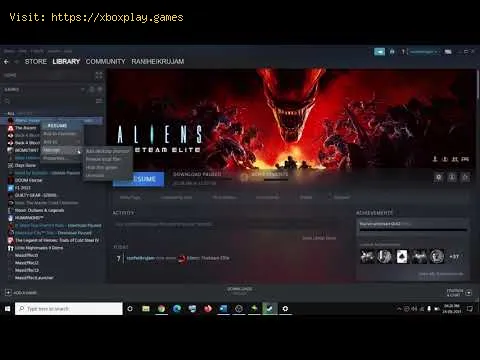Click the activity status text input field
Image resolution: width=480 pixels, height=360 pixels.
[x=225, y=224]
